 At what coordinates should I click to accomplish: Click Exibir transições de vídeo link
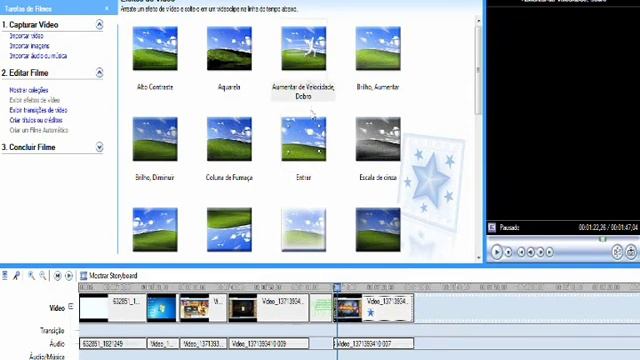(x=38, y=110)
